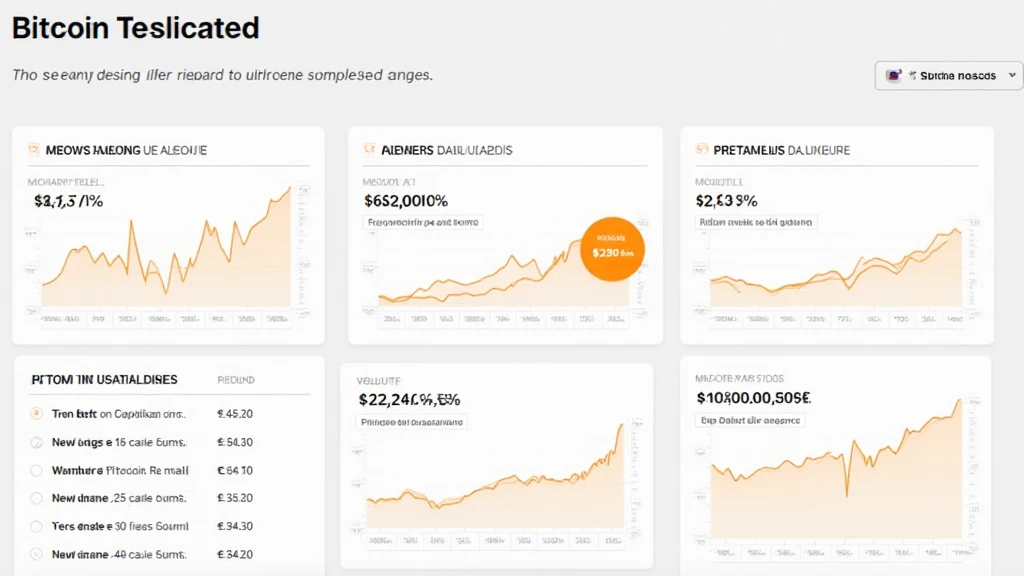
Task: Select radio button for Ters 30 row
Action: pos(38,526)
